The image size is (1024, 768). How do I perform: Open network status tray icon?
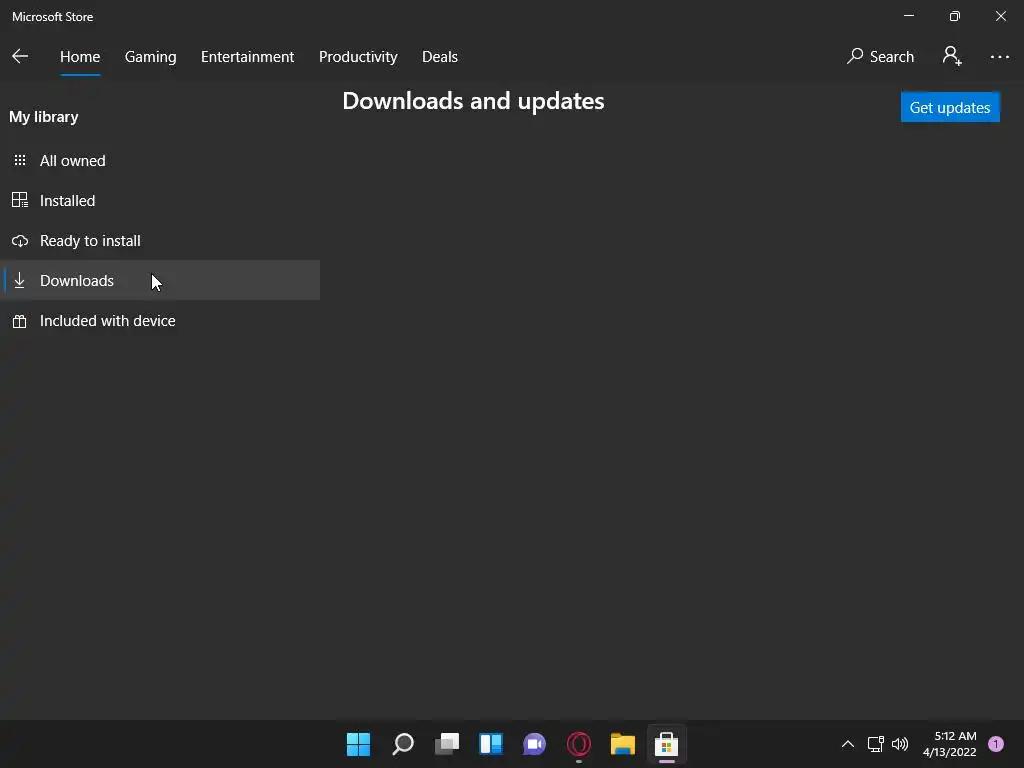875,744
